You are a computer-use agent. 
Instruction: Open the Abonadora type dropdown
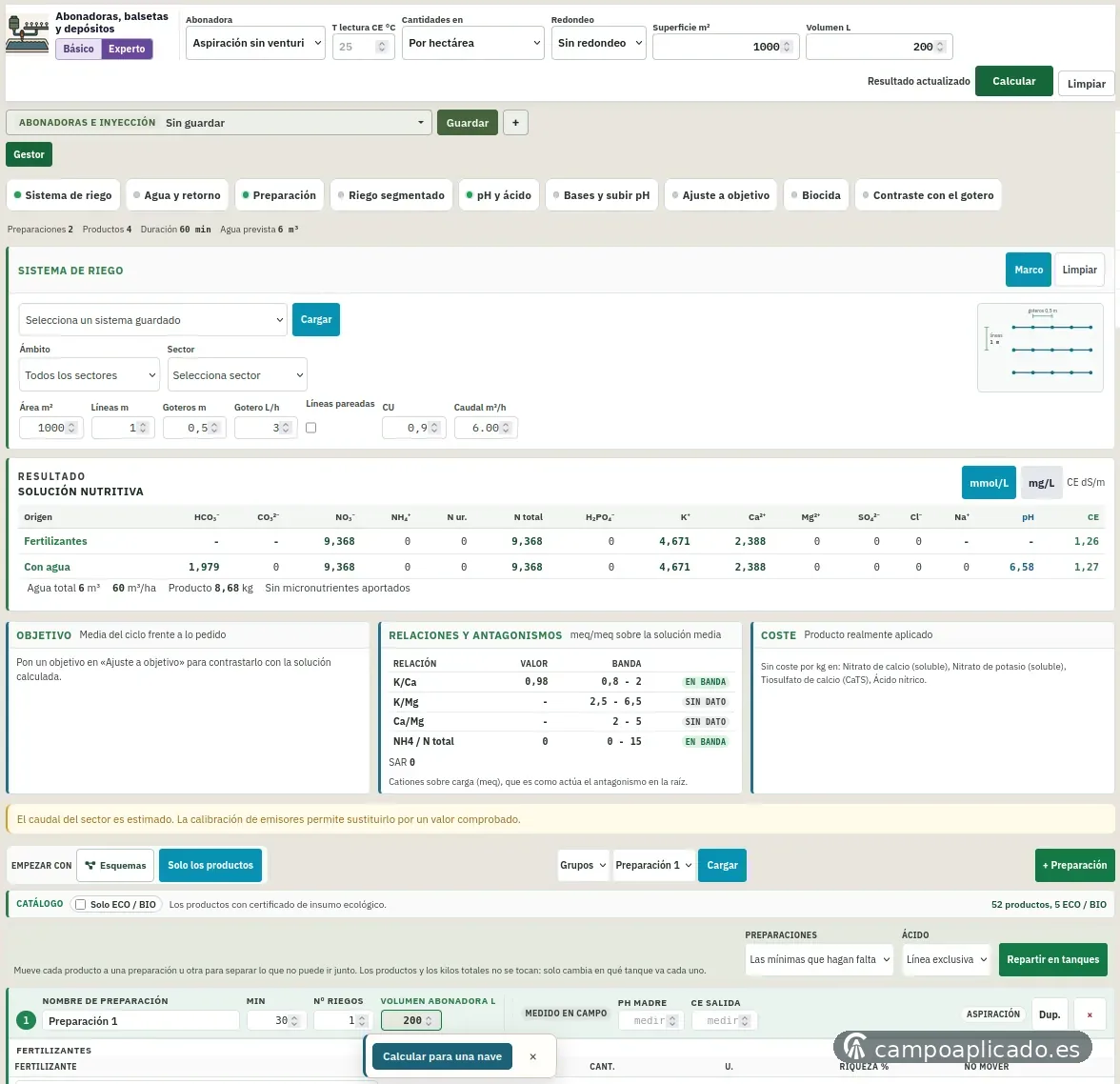click(255, 43)
